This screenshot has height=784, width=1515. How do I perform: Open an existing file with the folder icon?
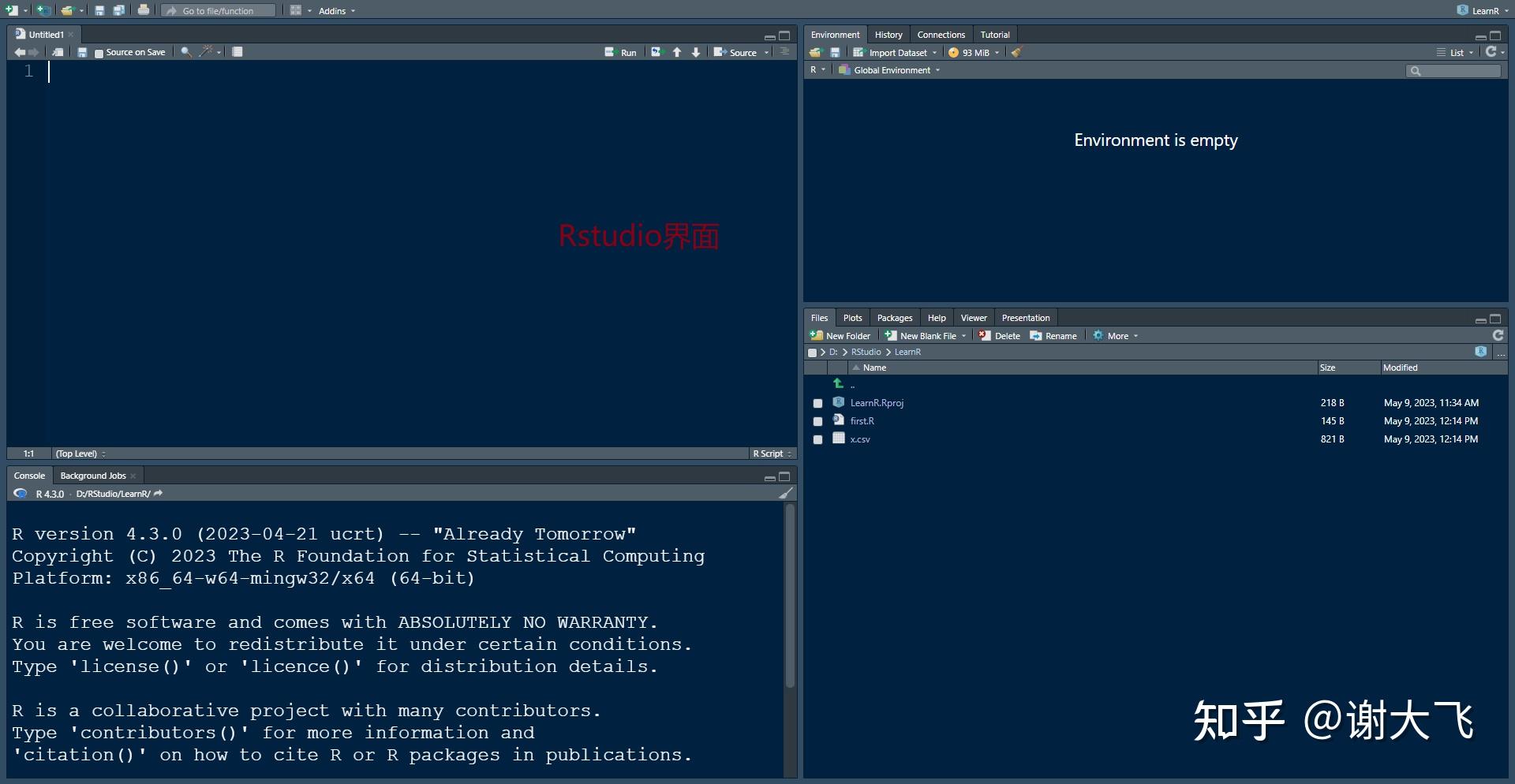click(66, 10)
